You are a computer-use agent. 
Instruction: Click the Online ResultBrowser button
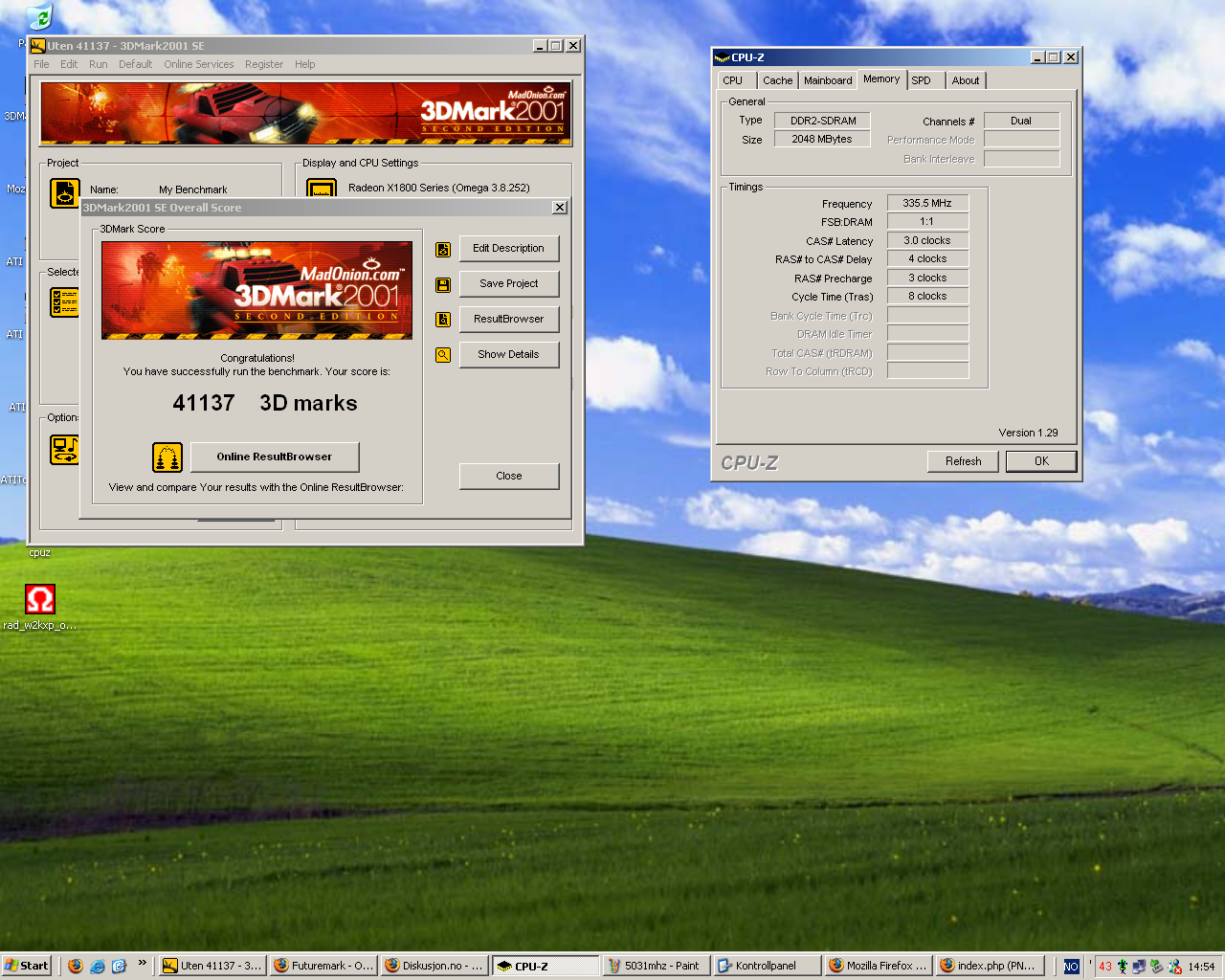click(x=275, y=457)
